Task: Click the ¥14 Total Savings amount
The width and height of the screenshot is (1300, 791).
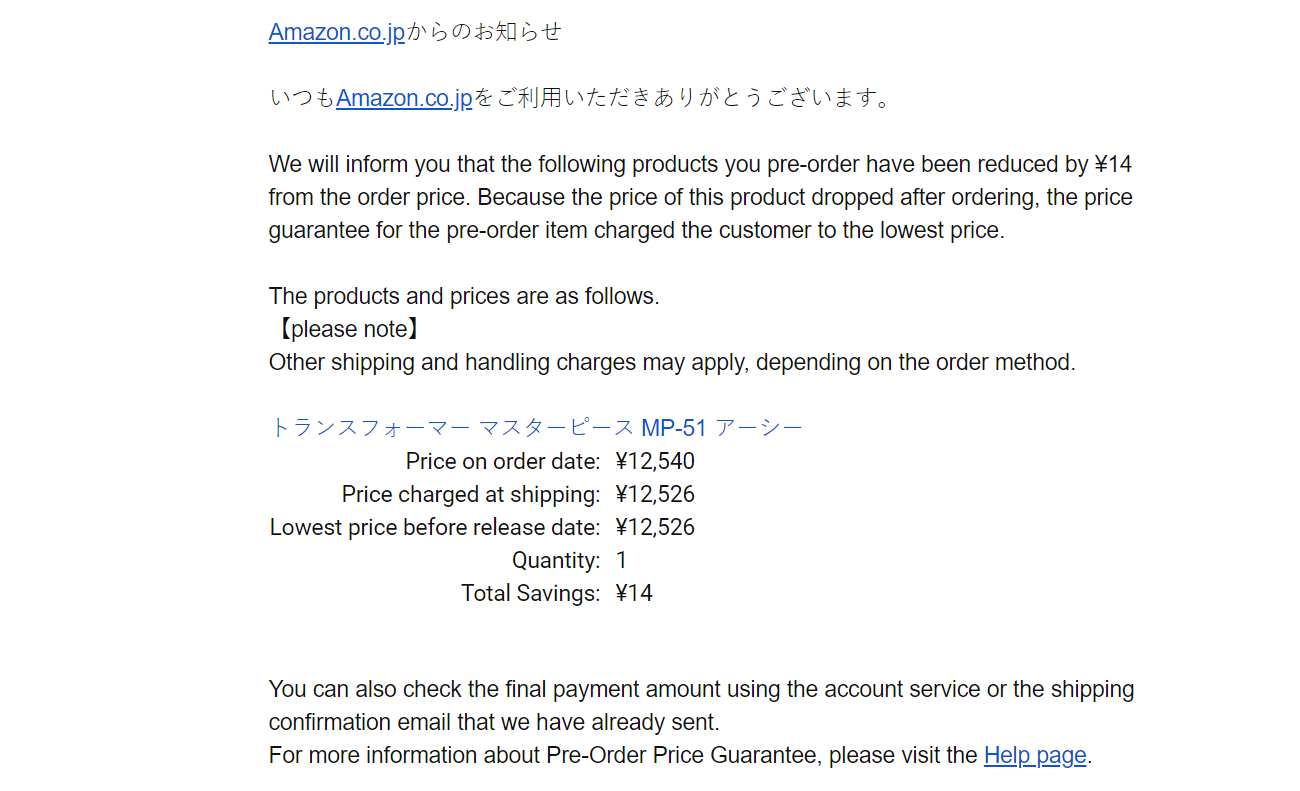Action: [x=634, y=593]
